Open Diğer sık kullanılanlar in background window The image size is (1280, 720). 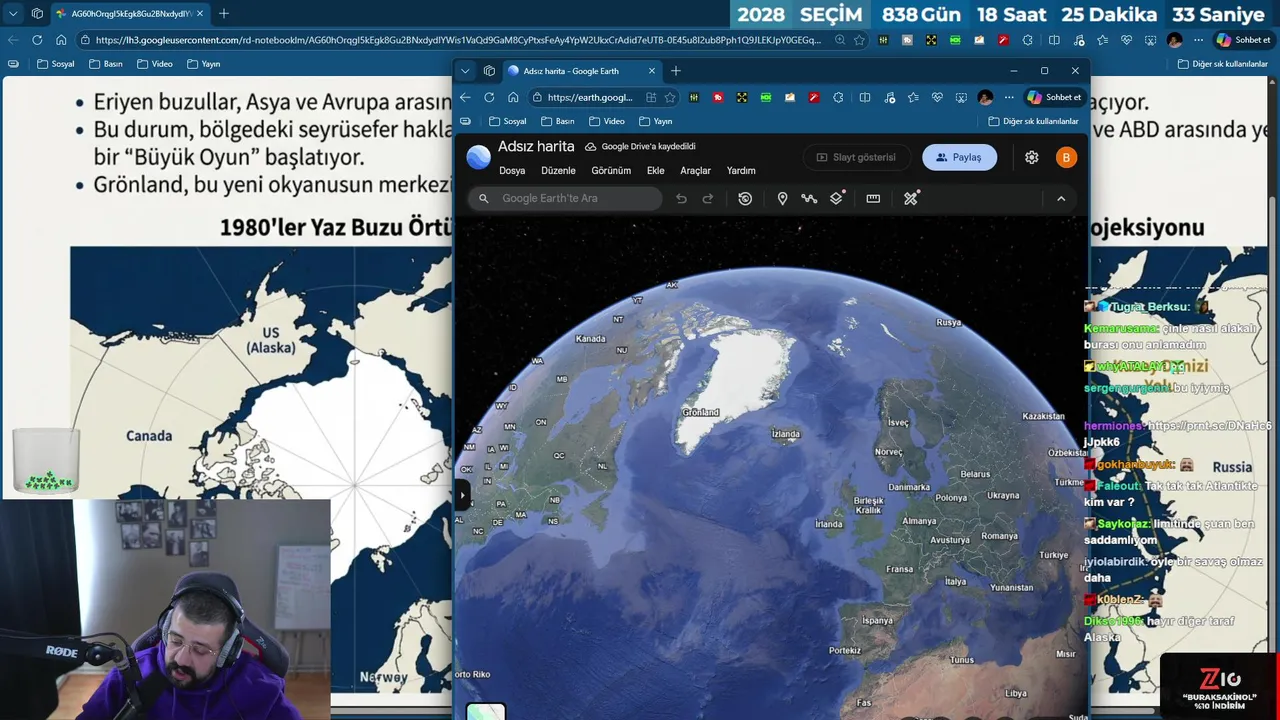(x=1221, y=64)
